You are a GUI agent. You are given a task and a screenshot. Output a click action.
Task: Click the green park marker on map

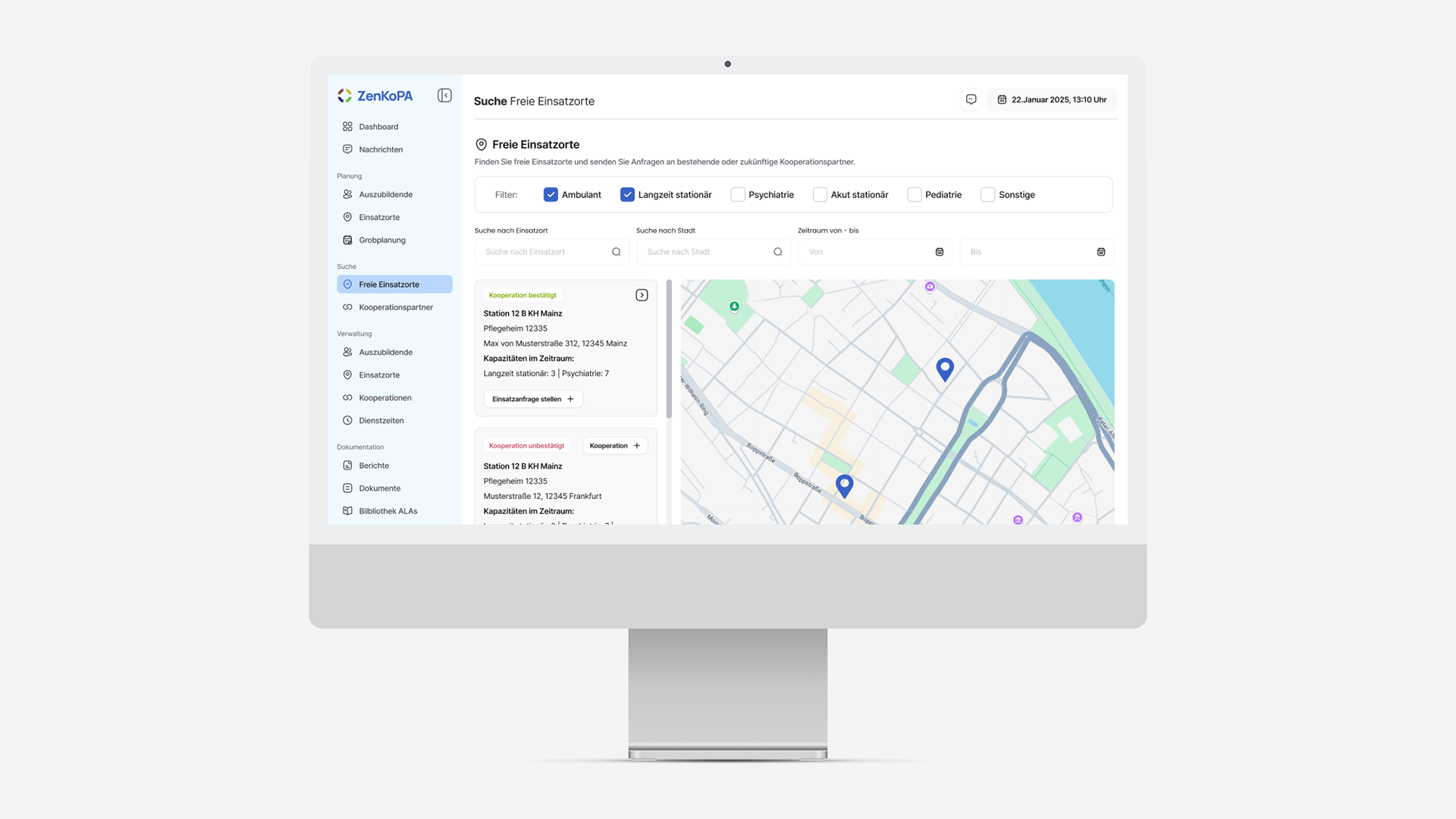[x=734, y=306]
